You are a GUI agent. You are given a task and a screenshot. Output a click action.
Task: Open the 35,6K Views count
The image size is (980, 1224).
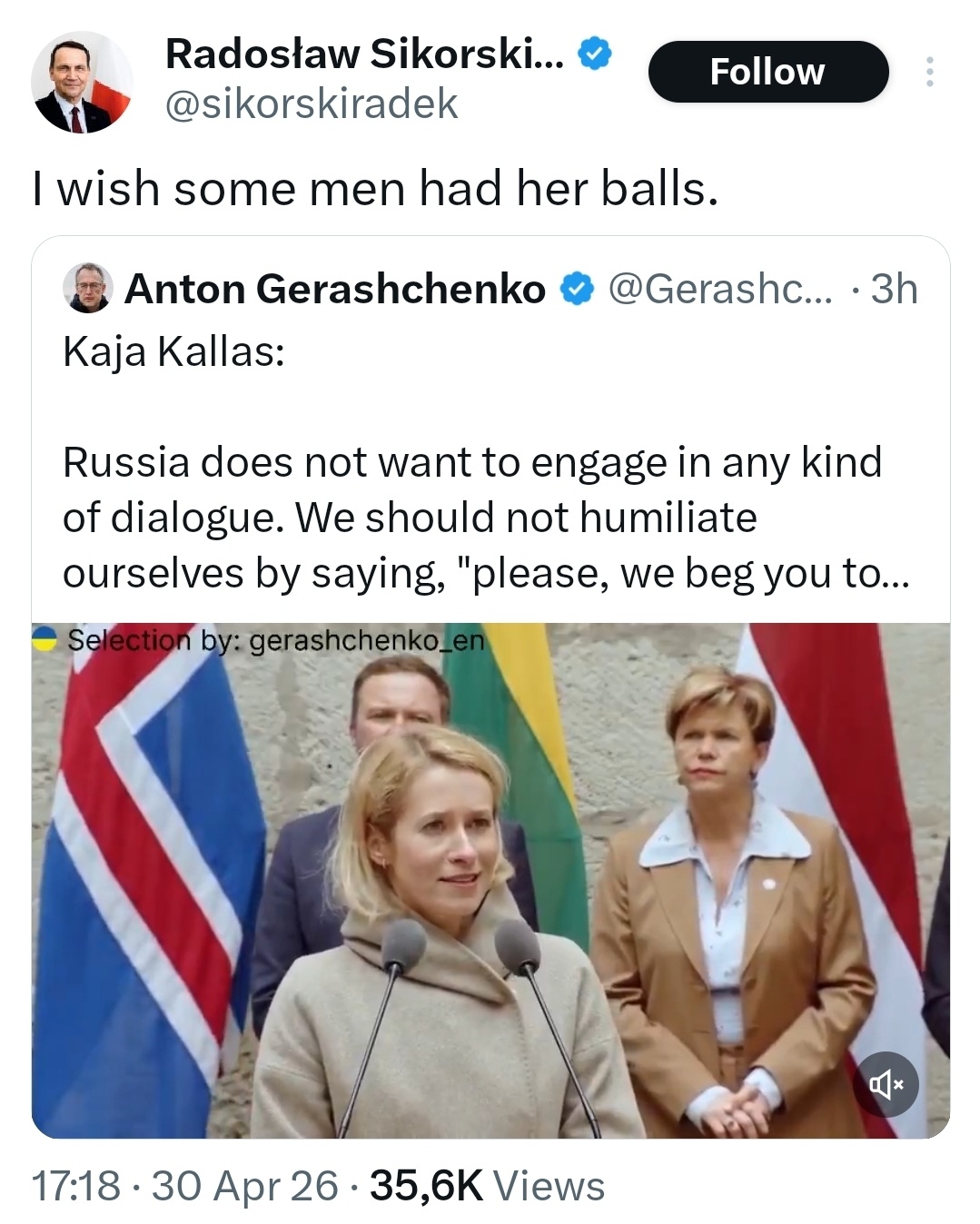coord(488,1186)
